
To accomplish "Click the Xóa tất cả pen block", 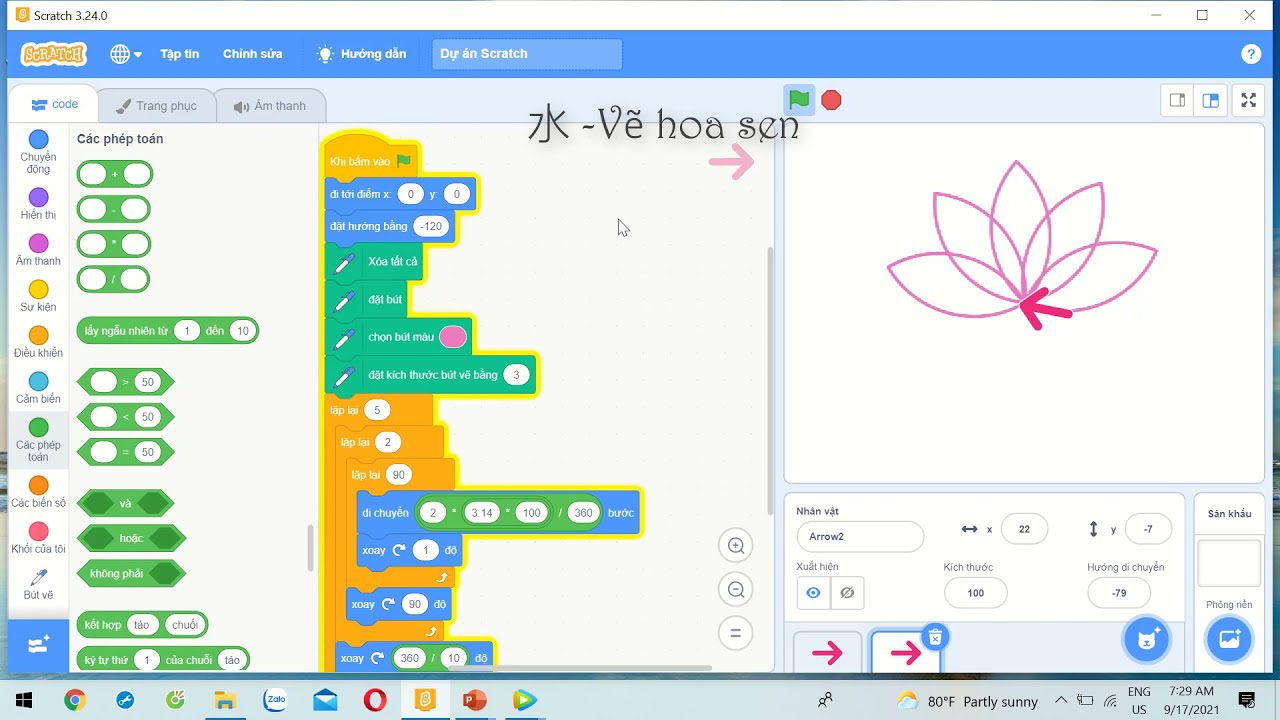I will tap(375, 262).
